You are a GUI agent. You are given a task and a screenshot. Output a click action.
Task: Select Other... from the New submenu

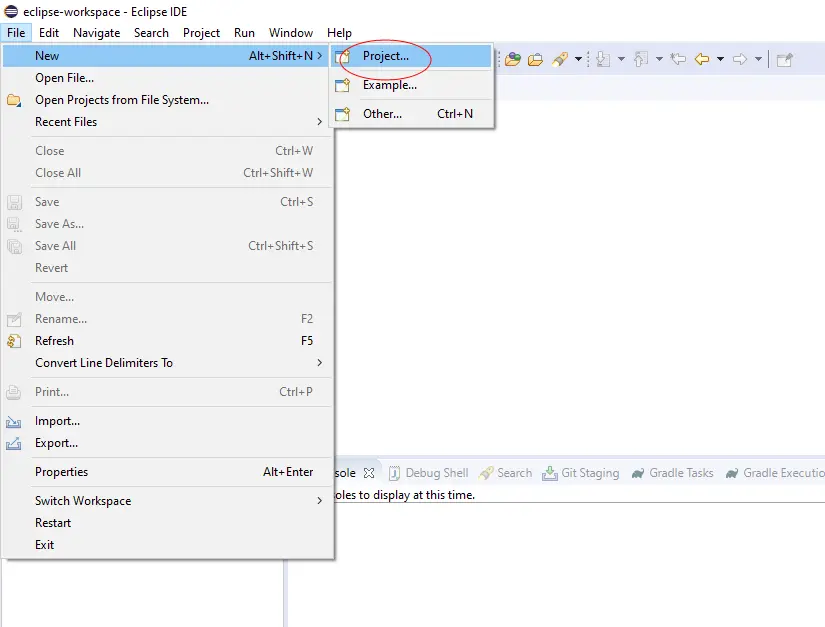[412, 114]
